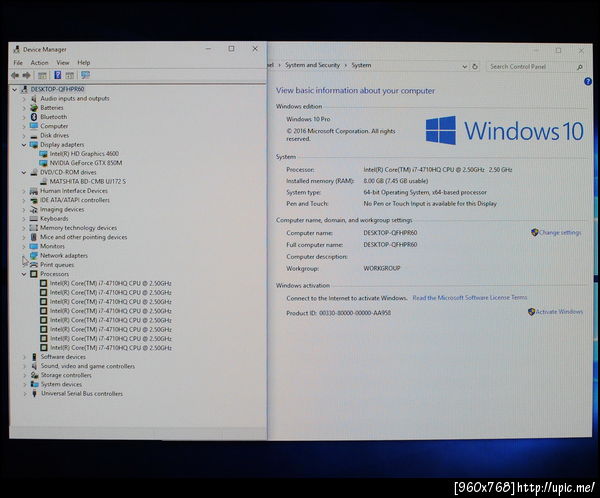Minimize the Device Manager window
600x498 pixels.
(209, 49)
